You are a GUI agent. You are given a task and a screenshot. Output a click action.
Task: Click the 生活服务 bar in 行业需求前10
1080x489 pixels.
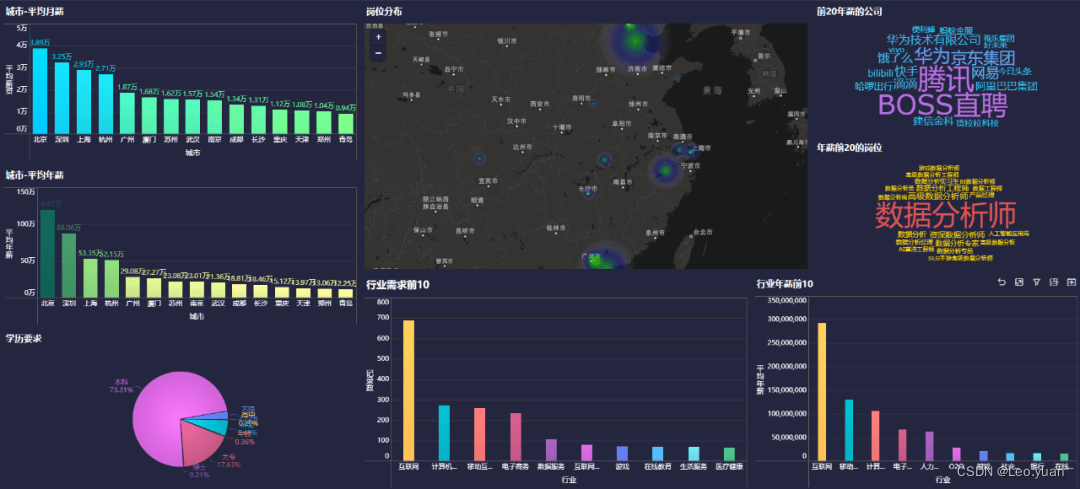pos(694,454)
